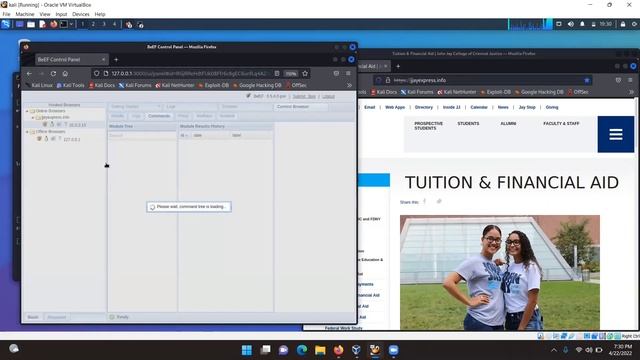Open Kali NetHunter bookmark in BeEF window
Image resolution: width=640 pixels, height=360 pixels.
tap(175, 85)
